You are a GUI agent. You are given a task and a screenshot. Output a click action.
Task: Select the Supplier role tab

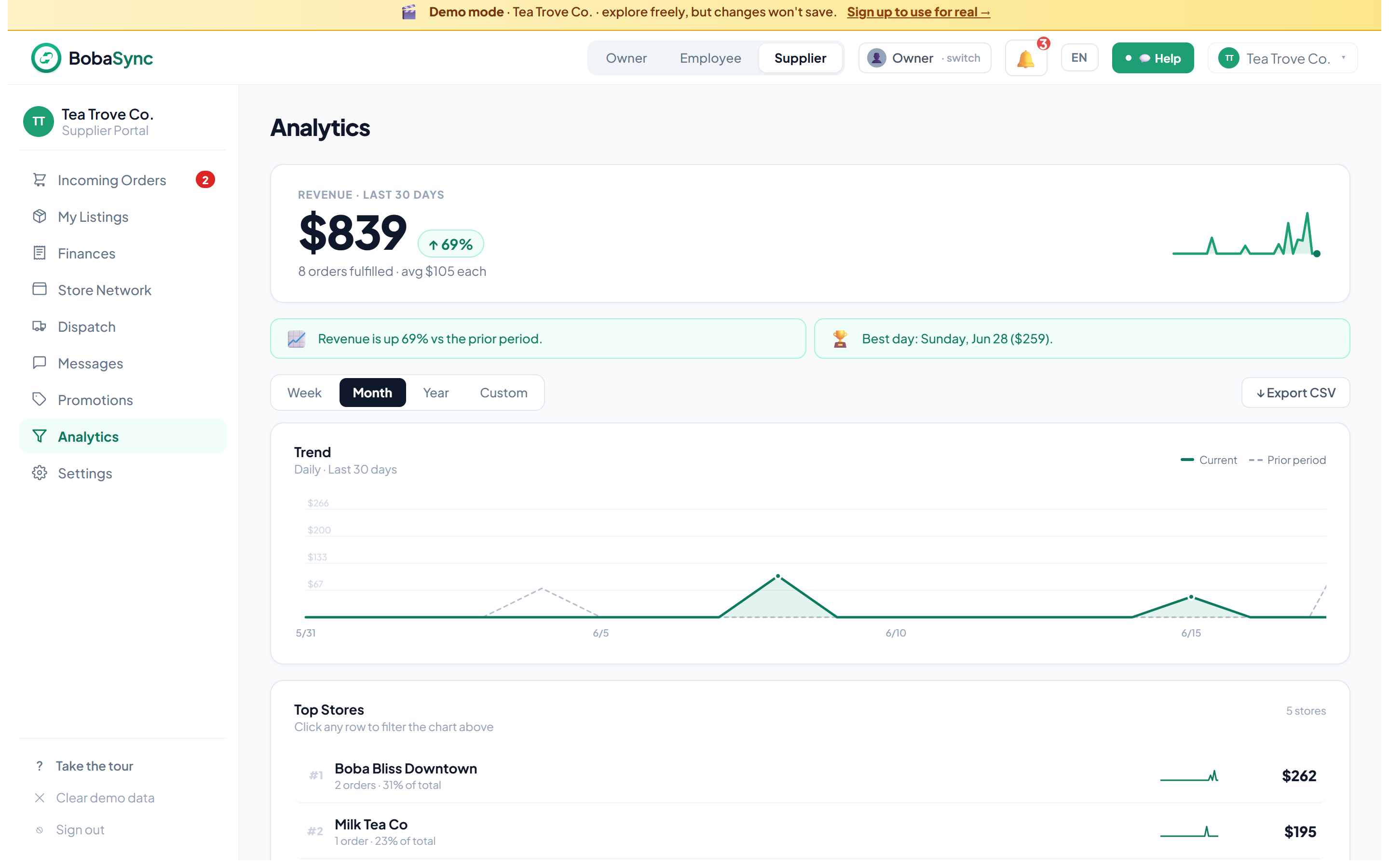[x=800, y=58]
